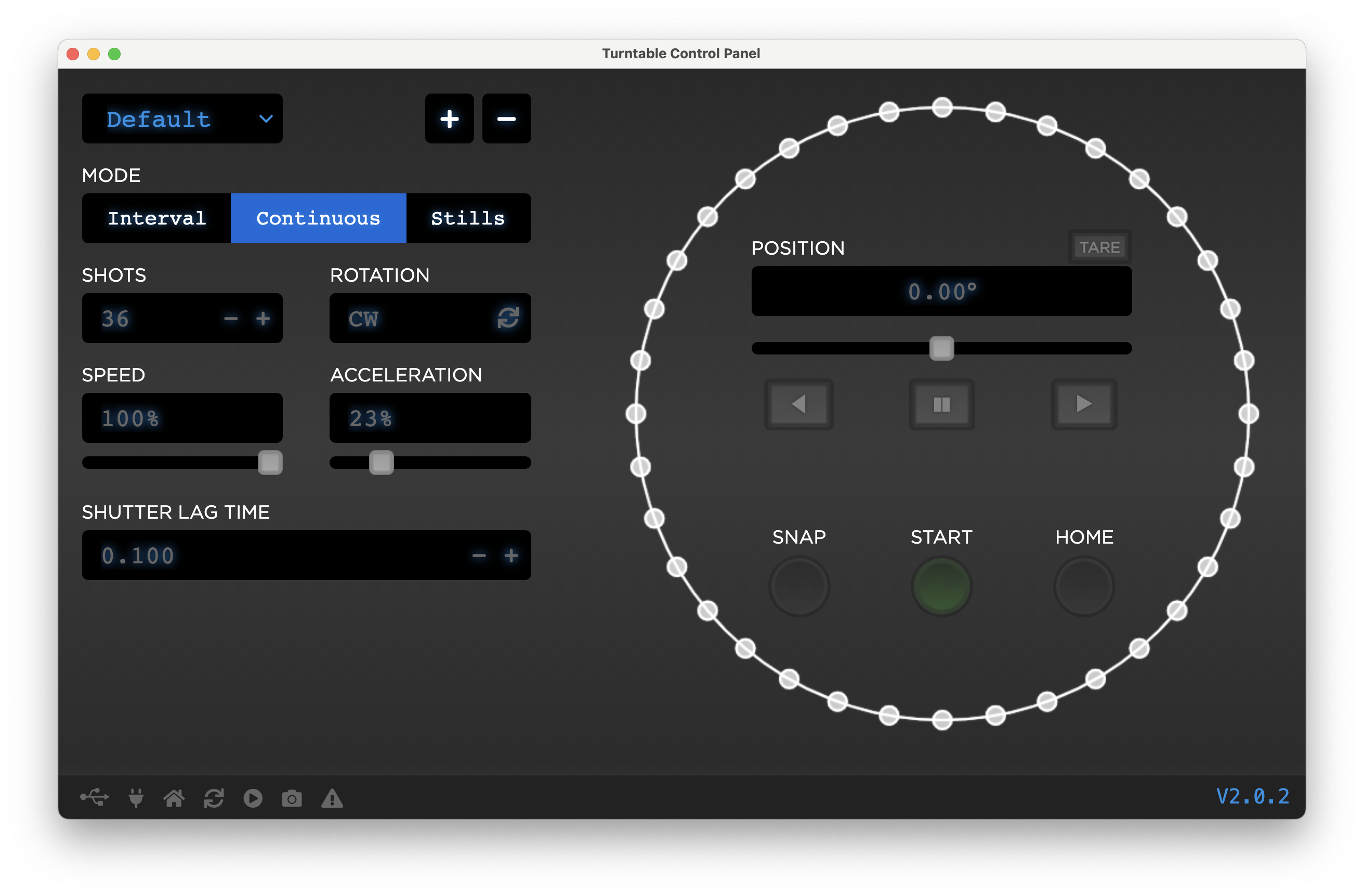
Task: Click the warning triangle status icon
Action: coord(332,798)
